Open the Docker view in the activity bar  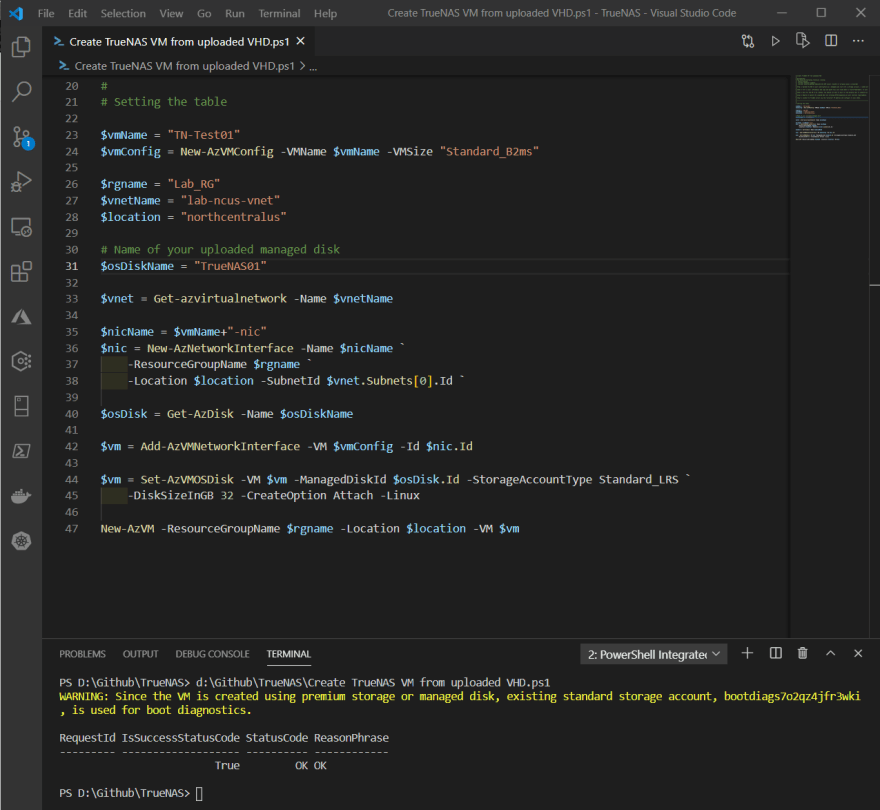[x=21, y=496]
